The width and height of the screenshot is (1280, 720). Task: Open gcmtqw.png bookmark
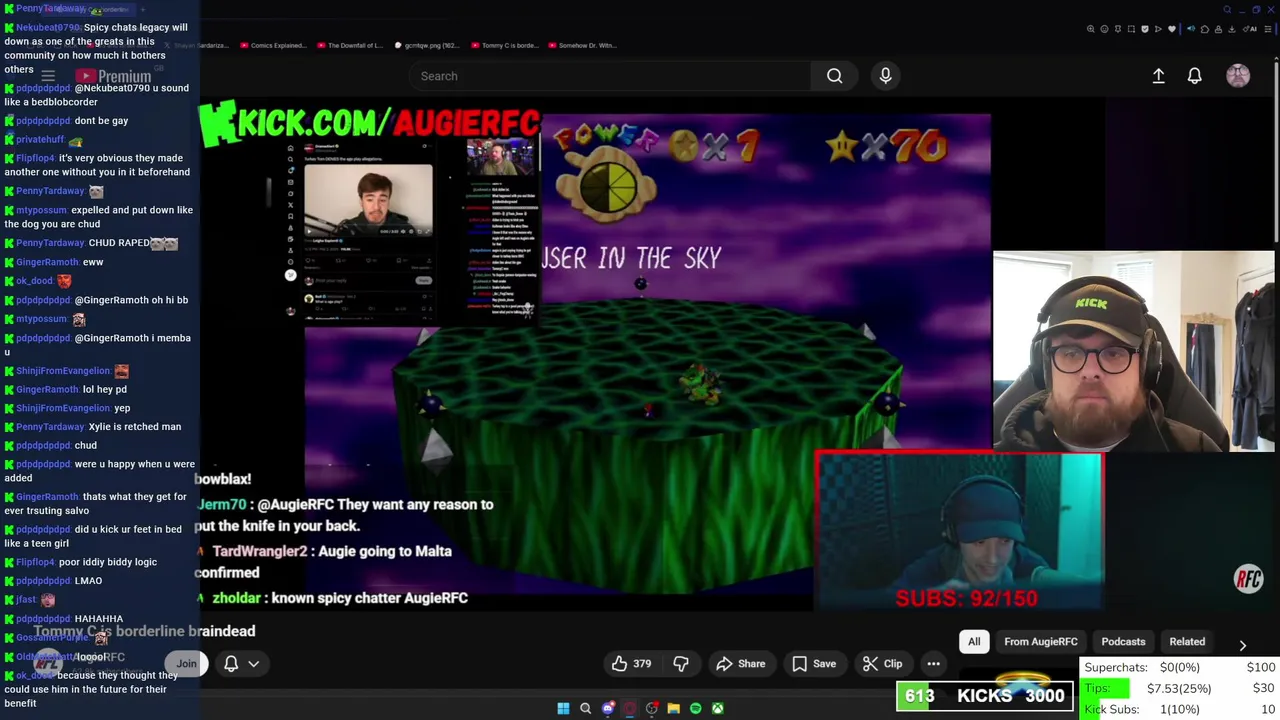427,45
